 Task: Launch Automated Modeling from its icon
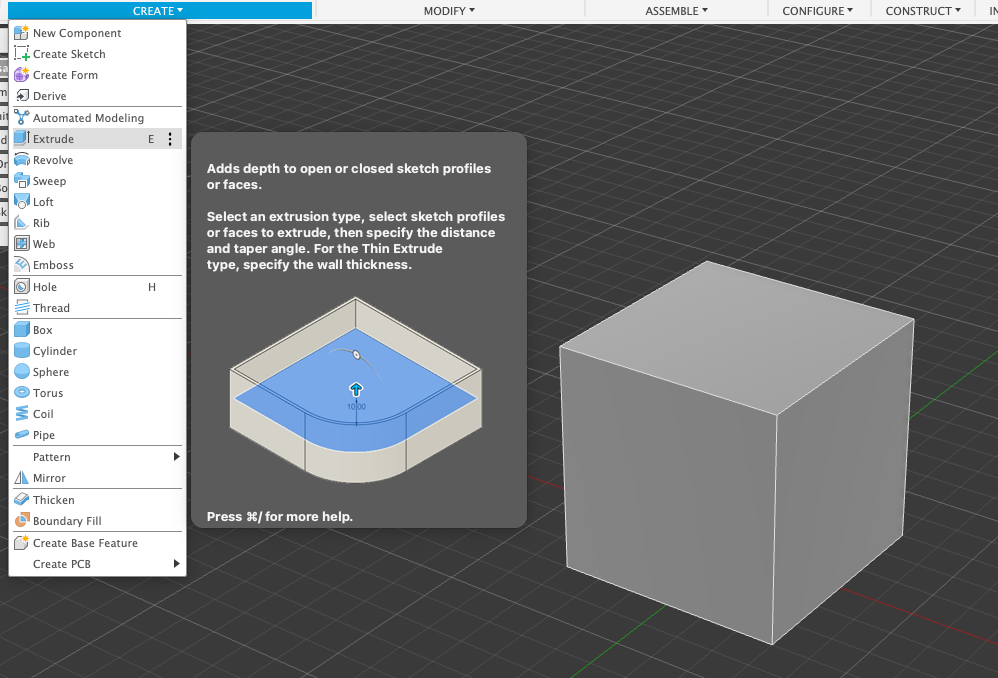[x=22, y=117]
